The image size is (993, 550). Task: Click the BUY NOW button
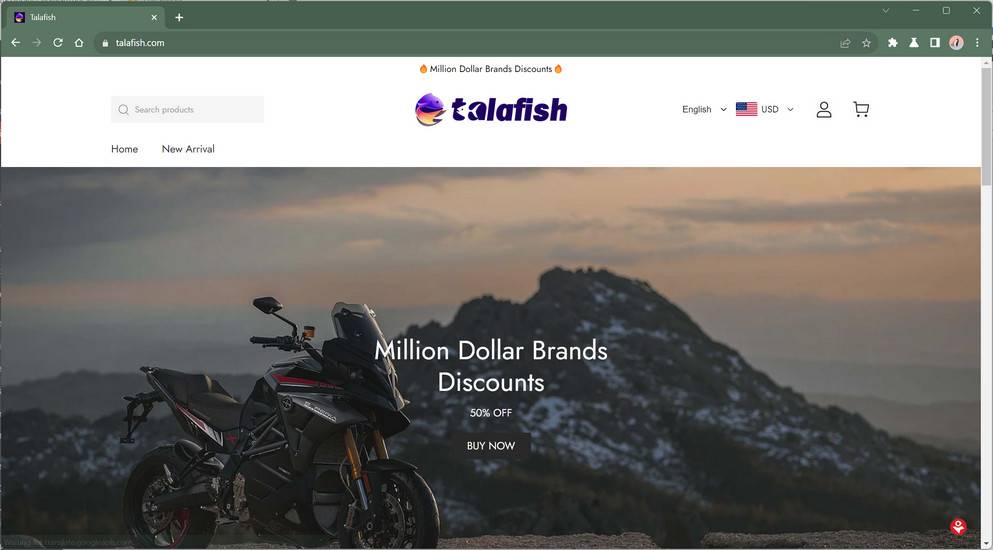[491, 445]
